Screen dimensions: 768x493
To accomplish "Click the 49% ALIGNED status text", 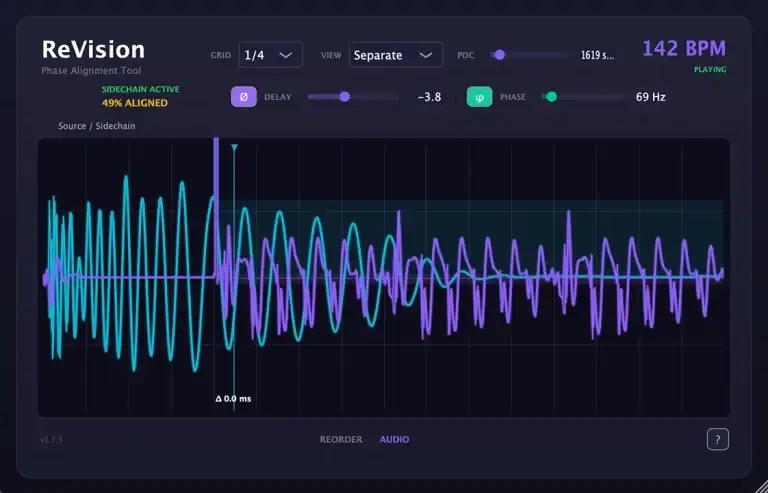I will point(135,103).
